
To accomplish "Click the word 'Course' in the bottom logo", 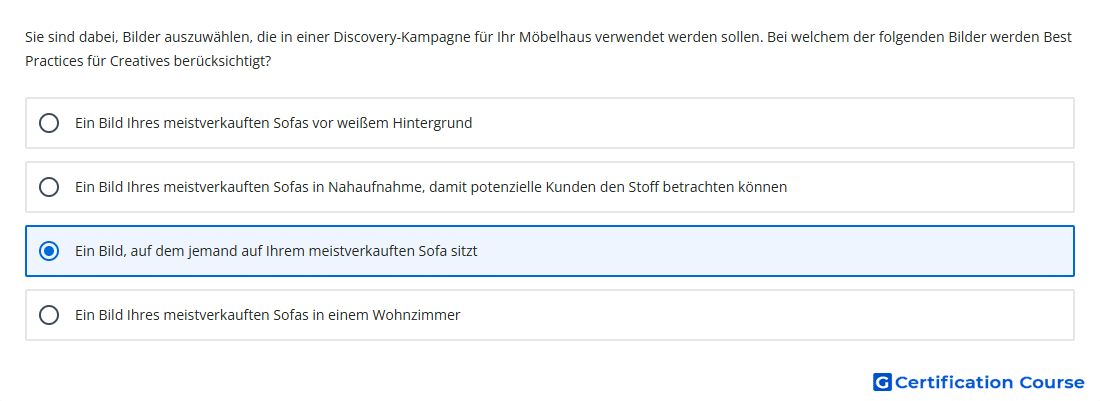I will [x=1052, y=382].
